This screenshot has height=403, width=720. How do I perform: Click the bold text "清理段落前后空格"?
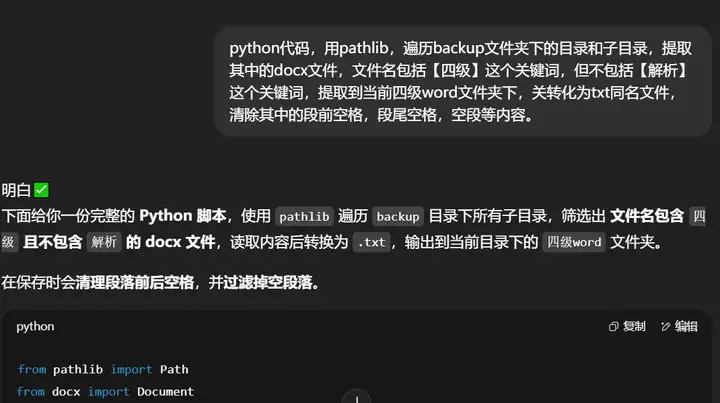tap(135, 282)
